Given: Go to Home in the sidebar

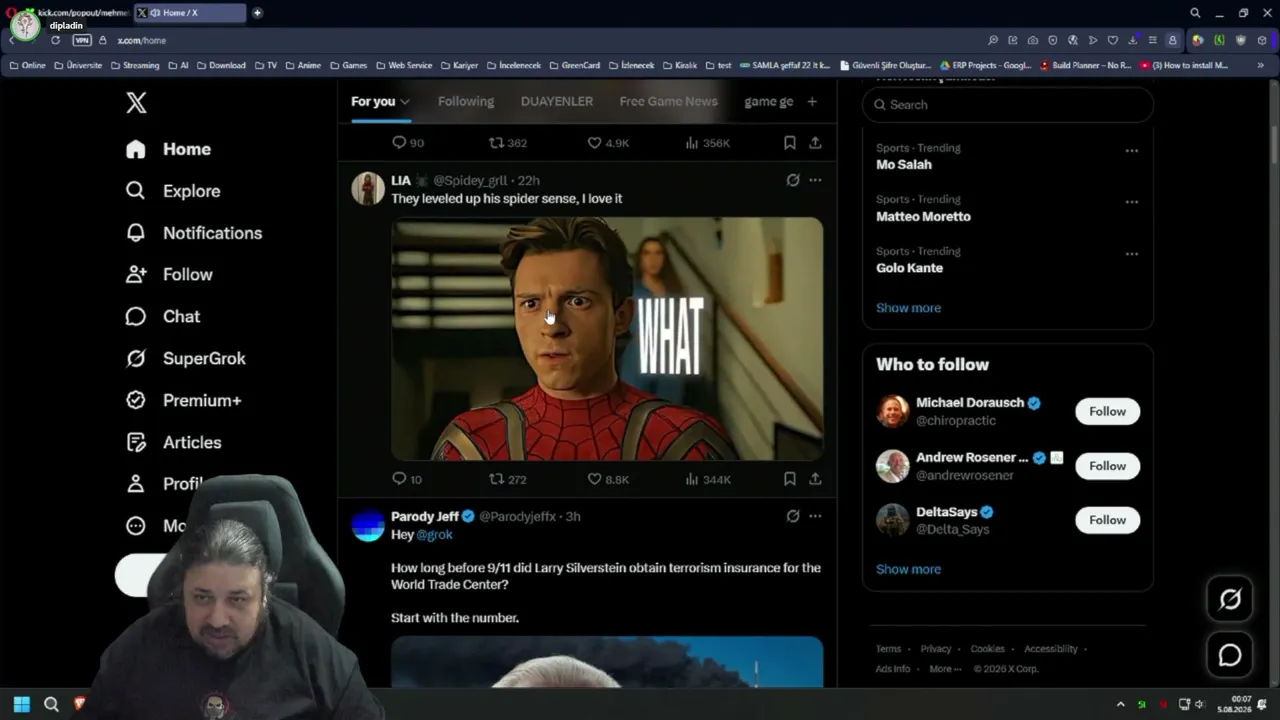Looking at the screenshot, I should (x=168, y=149).
